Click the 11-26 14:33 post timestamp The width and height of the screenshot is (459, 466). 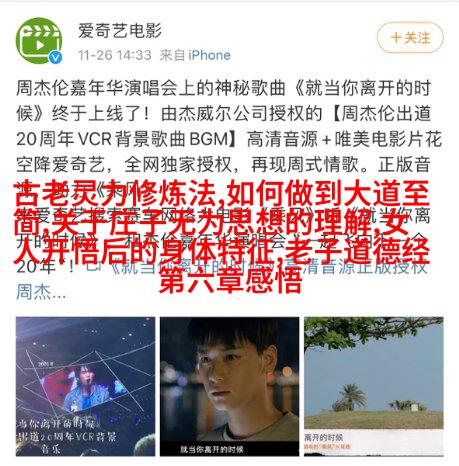(x=115, y=55)
